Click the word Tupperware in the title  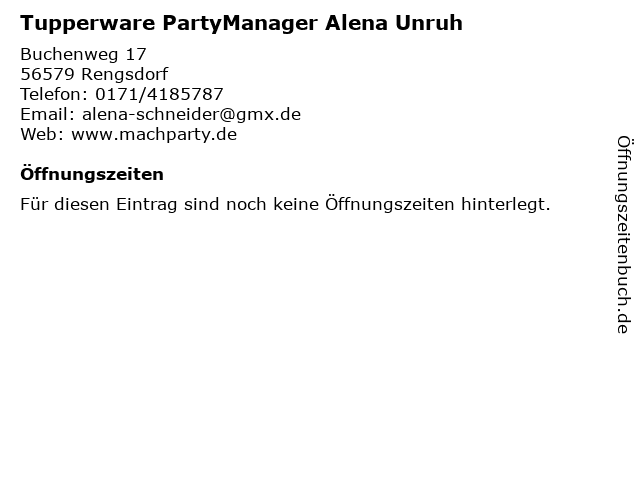(88, 23)
